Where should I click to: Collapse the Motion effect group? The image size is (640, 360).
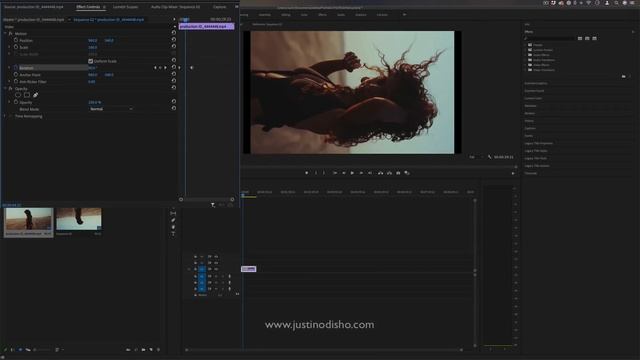[x=5, y=33]
